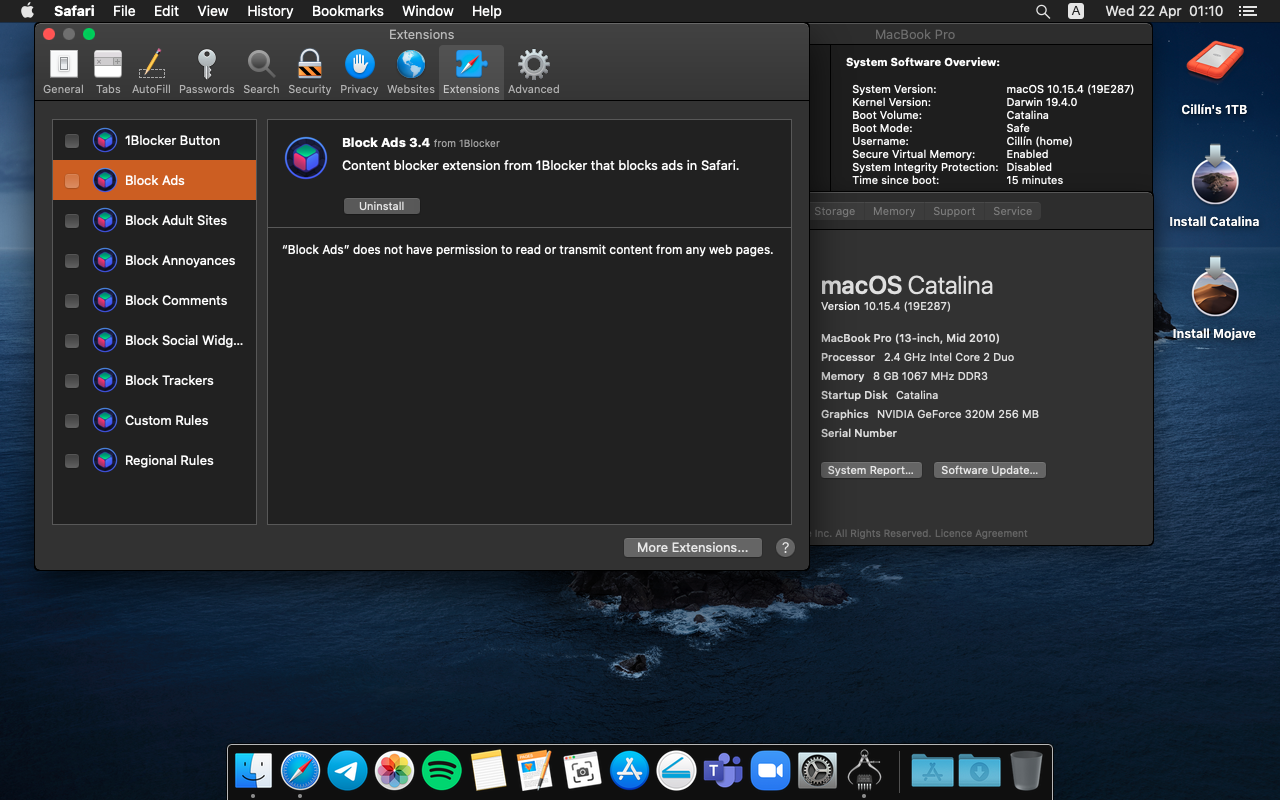Enable the Block Annoyances checkbox
Image resolution: width=1280 pixels, height=800 pixels.
click(72, 261)
